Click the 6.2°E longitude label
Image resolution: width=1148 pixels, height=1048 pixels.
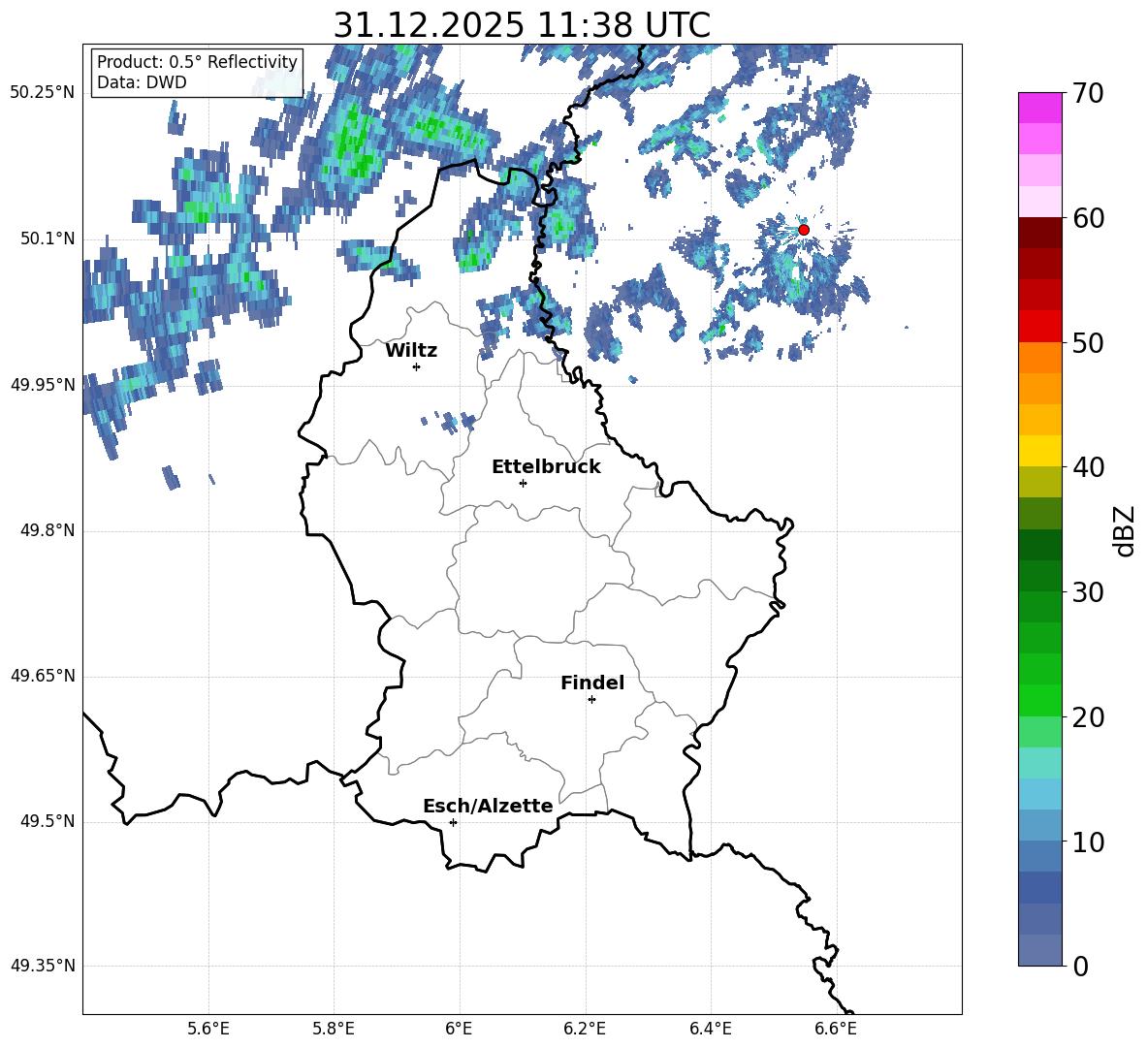coord(585,1029)
